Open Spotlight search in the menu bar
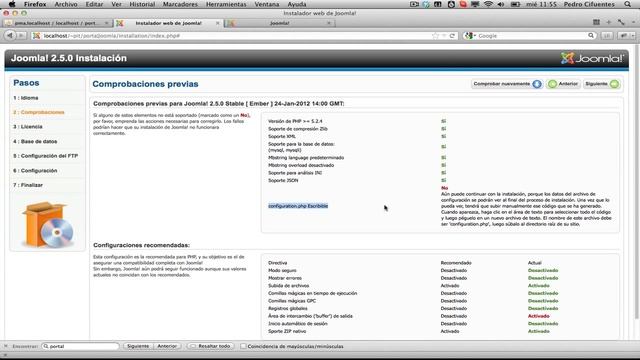The height and width of the screenshot is (360, 640). pos(628,4)
